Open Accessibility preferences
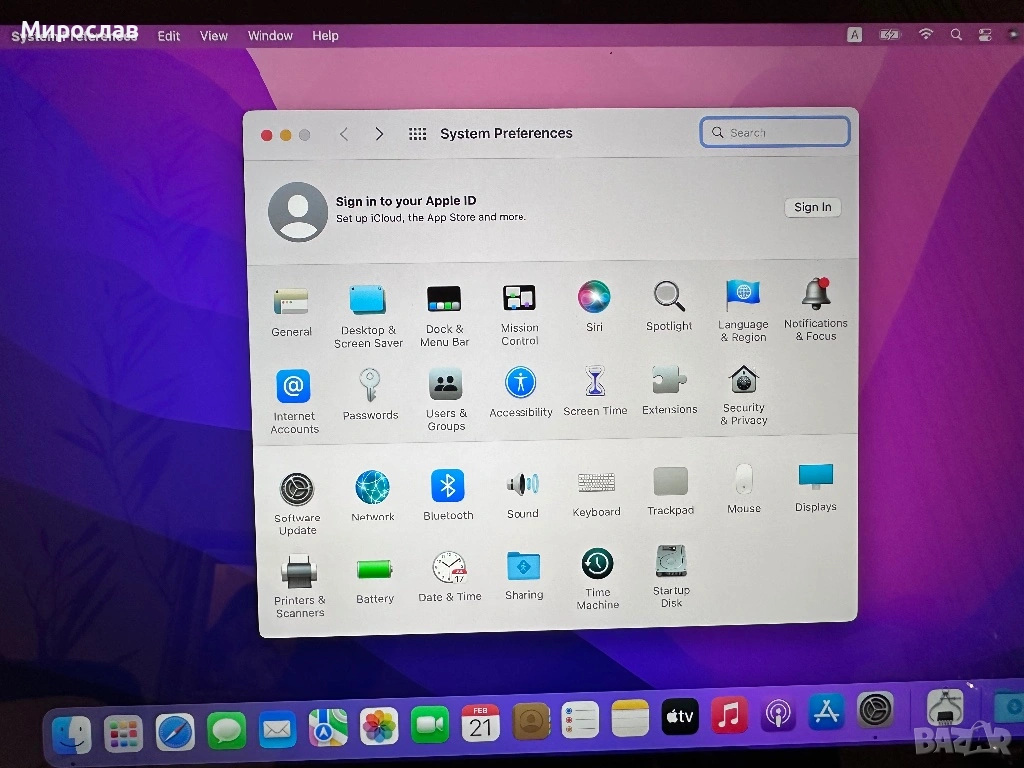Screen dimensions: 1024x768 (520, 383)
